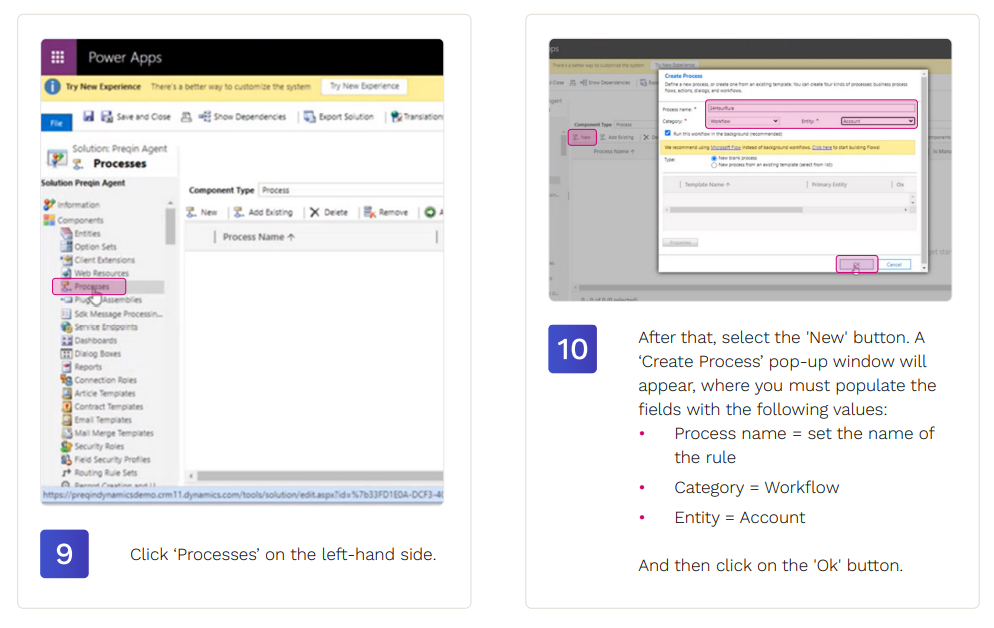Select Sdk Message Processing in tree
This screenshot has width=994, height=628.
click(x=112, y=314)
